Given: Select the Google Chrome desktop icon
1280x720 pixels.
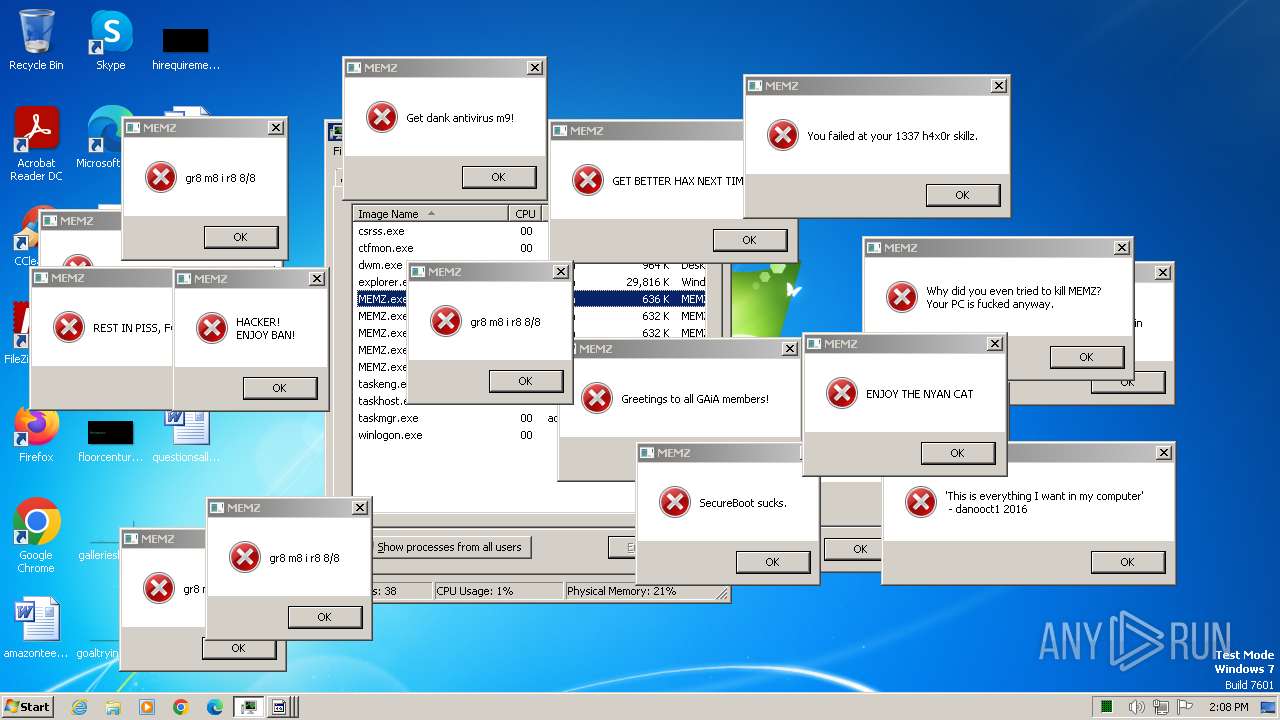Looking at the screenshot, I should pos(36,537).
